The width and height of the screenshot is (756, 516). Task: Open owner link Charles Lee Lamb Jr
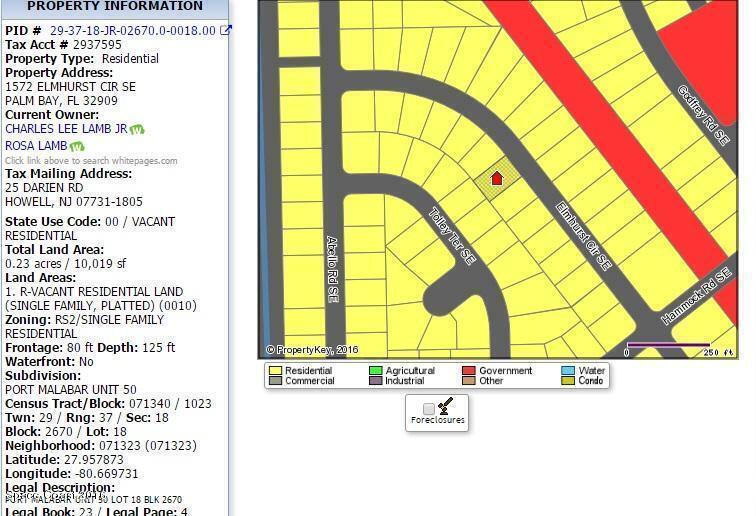click(x=66, y=129)
